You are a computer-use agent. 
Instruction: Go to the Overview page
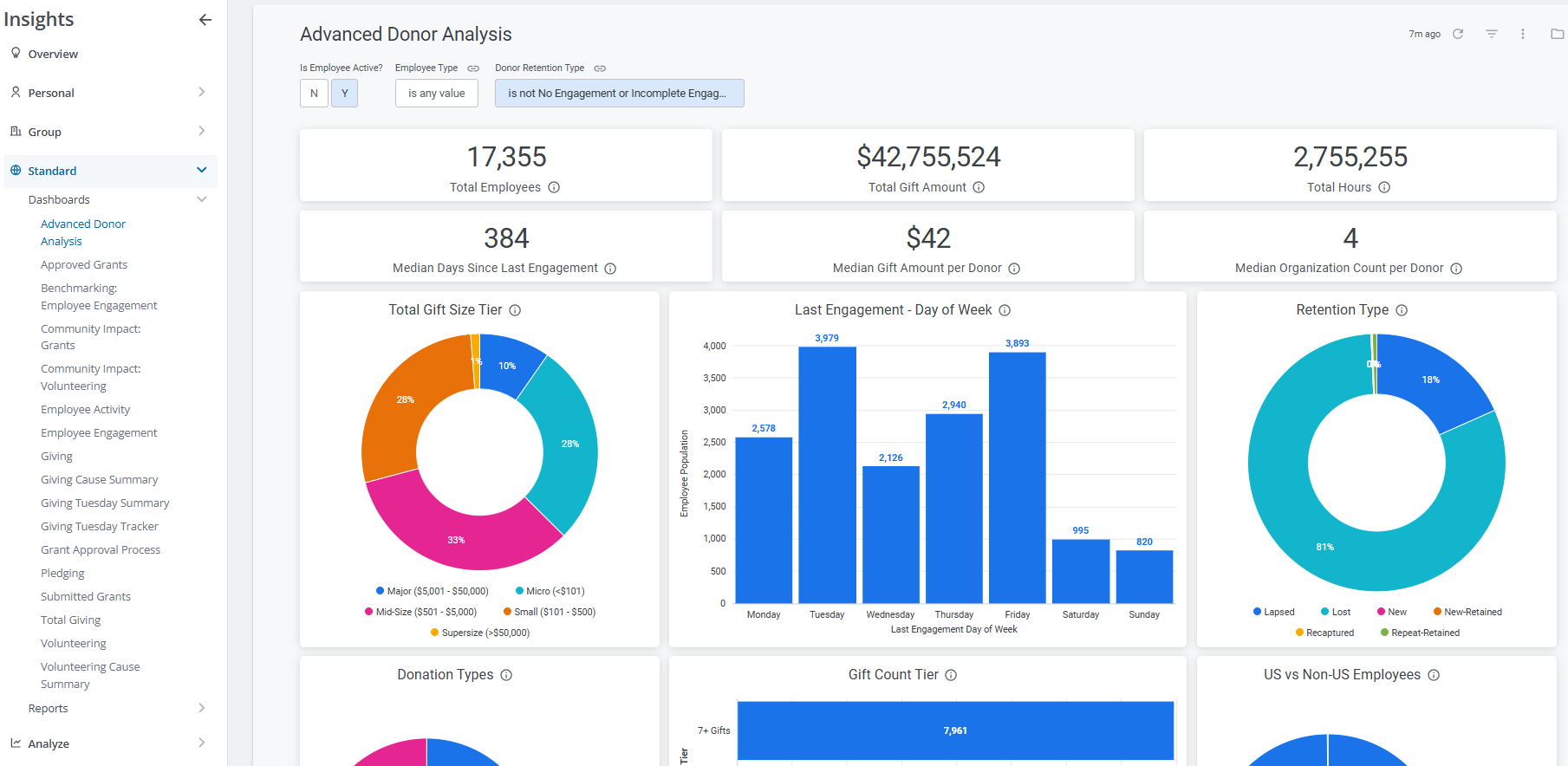[x=53, y=54]
